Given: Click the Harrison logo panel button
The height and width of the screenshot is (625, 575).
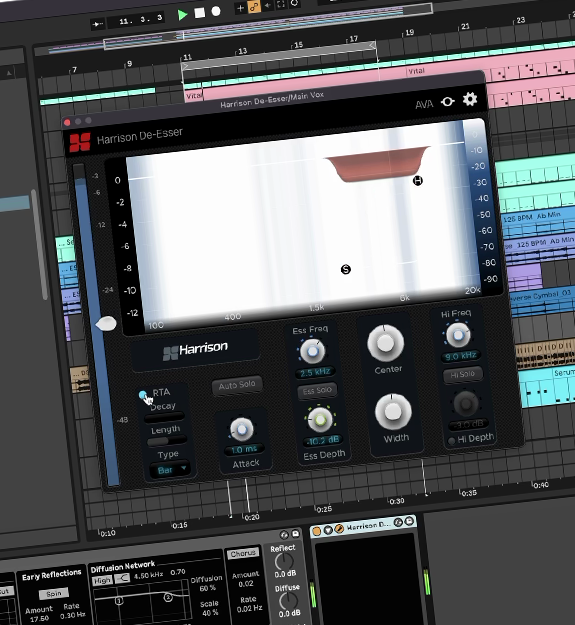Looking at the screenshot, I should [195, 350].
